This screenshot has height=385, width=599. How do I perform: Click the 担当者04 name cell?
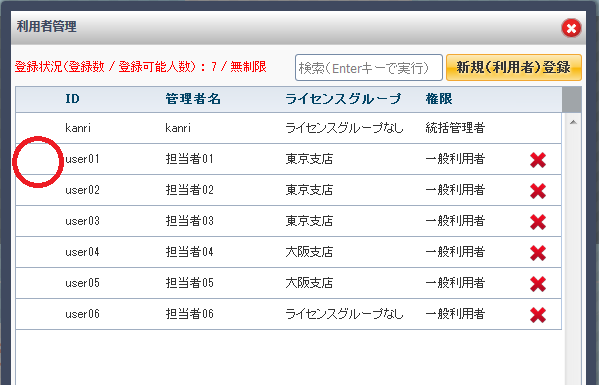[x=189, y=252]
